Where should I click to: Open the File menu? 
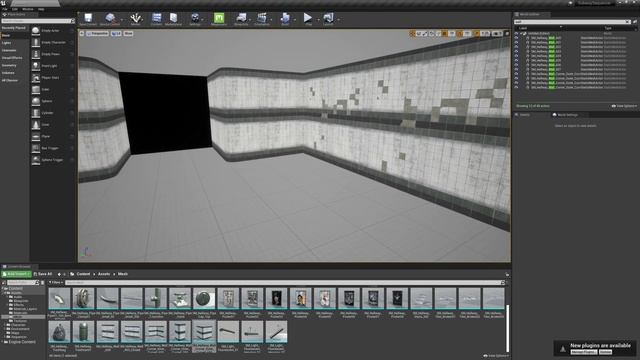coord(4,9)
